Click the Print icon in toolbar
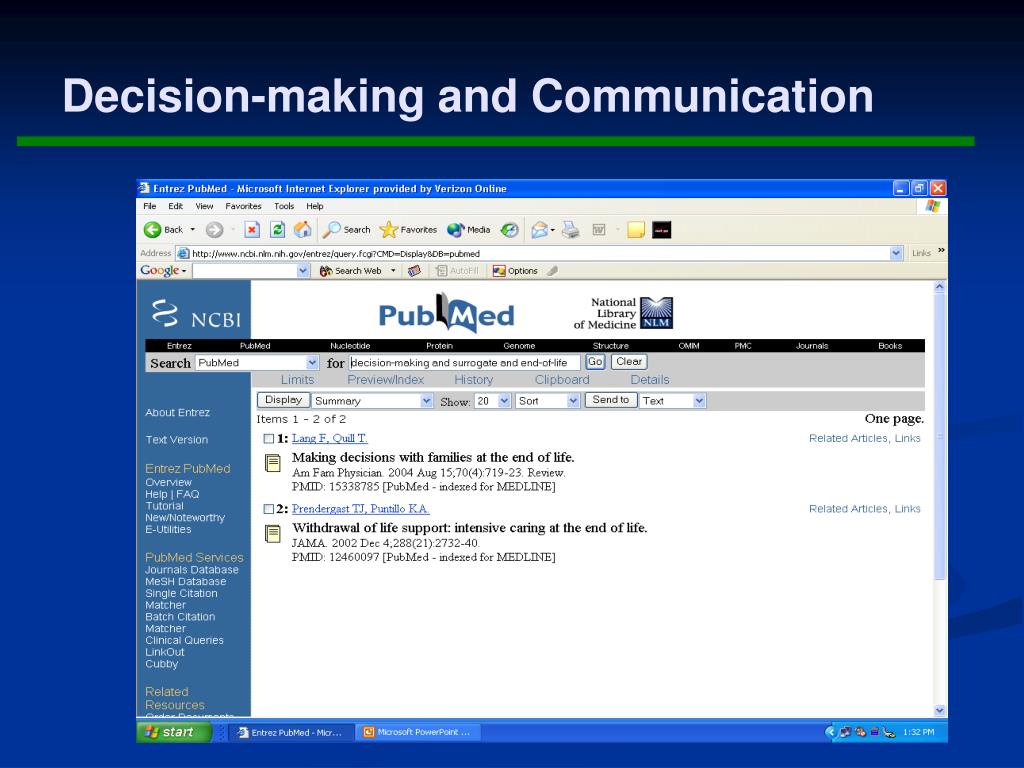1024x768 pixels. coord(571,230)
